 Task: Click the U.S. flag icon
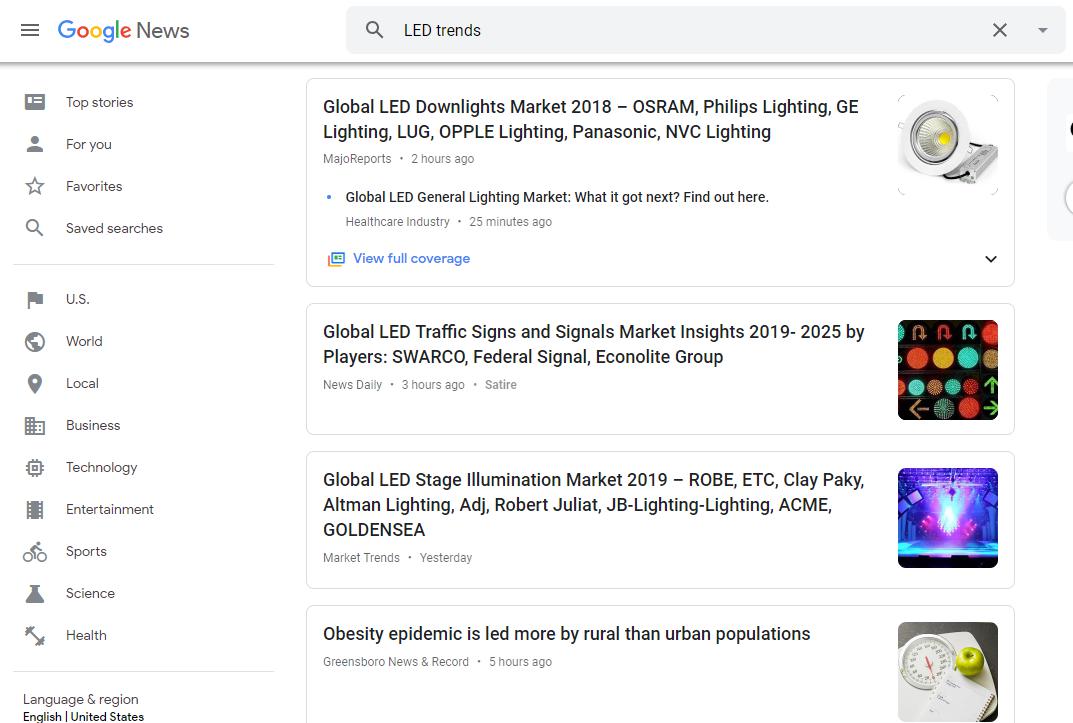(x=35, y=300)
